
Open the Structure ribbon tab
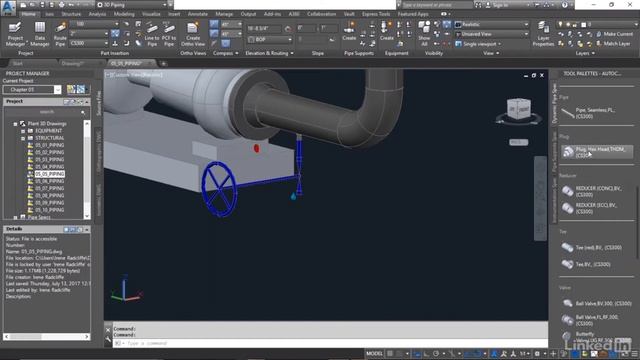click(71, 14)
